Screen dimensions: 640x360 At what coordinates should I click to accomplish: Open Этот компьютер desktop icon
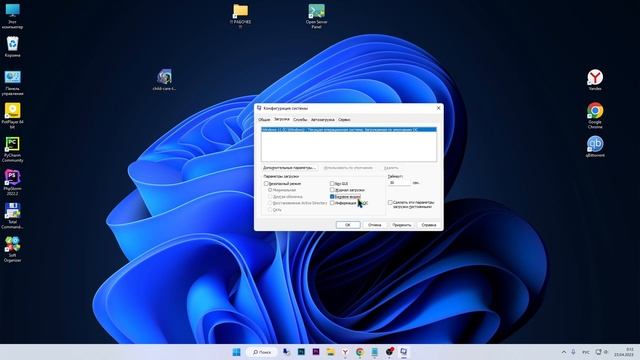pos(12,16)
